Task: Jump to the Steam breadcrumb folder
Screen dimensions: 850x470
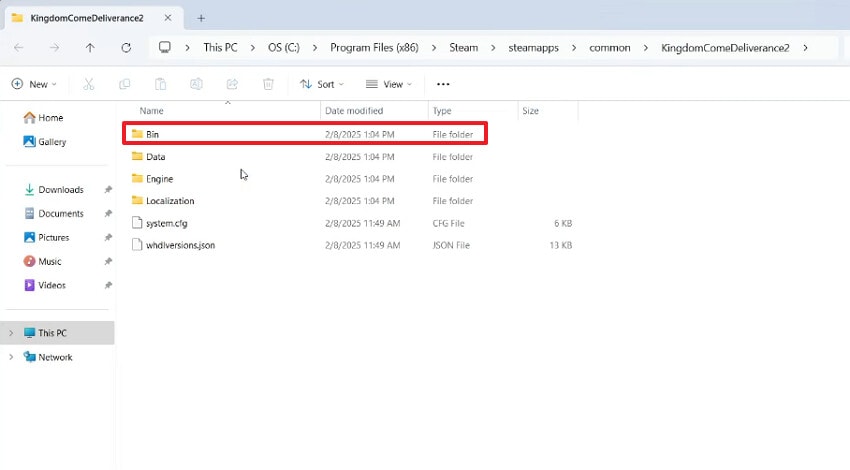Action: 463,48
